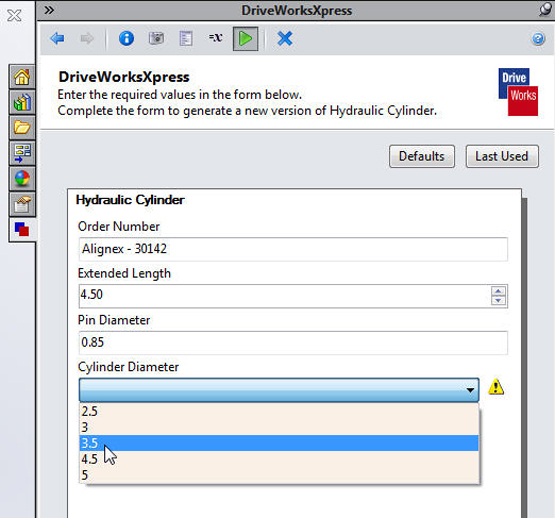
Task: Open help via the question mark icon
Action: pos(538,38)
